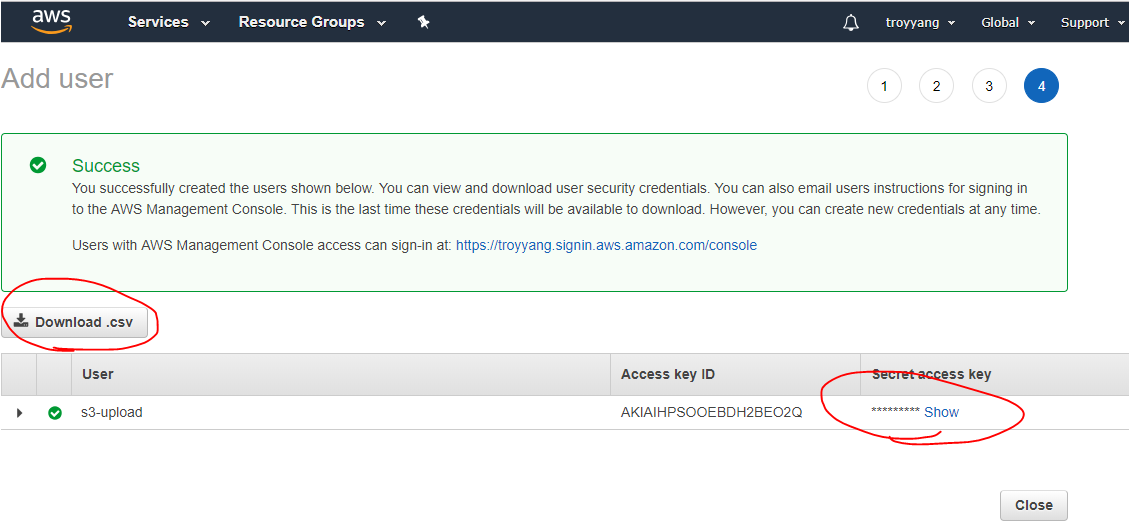Open the Resource Groups dropdown

311,22
